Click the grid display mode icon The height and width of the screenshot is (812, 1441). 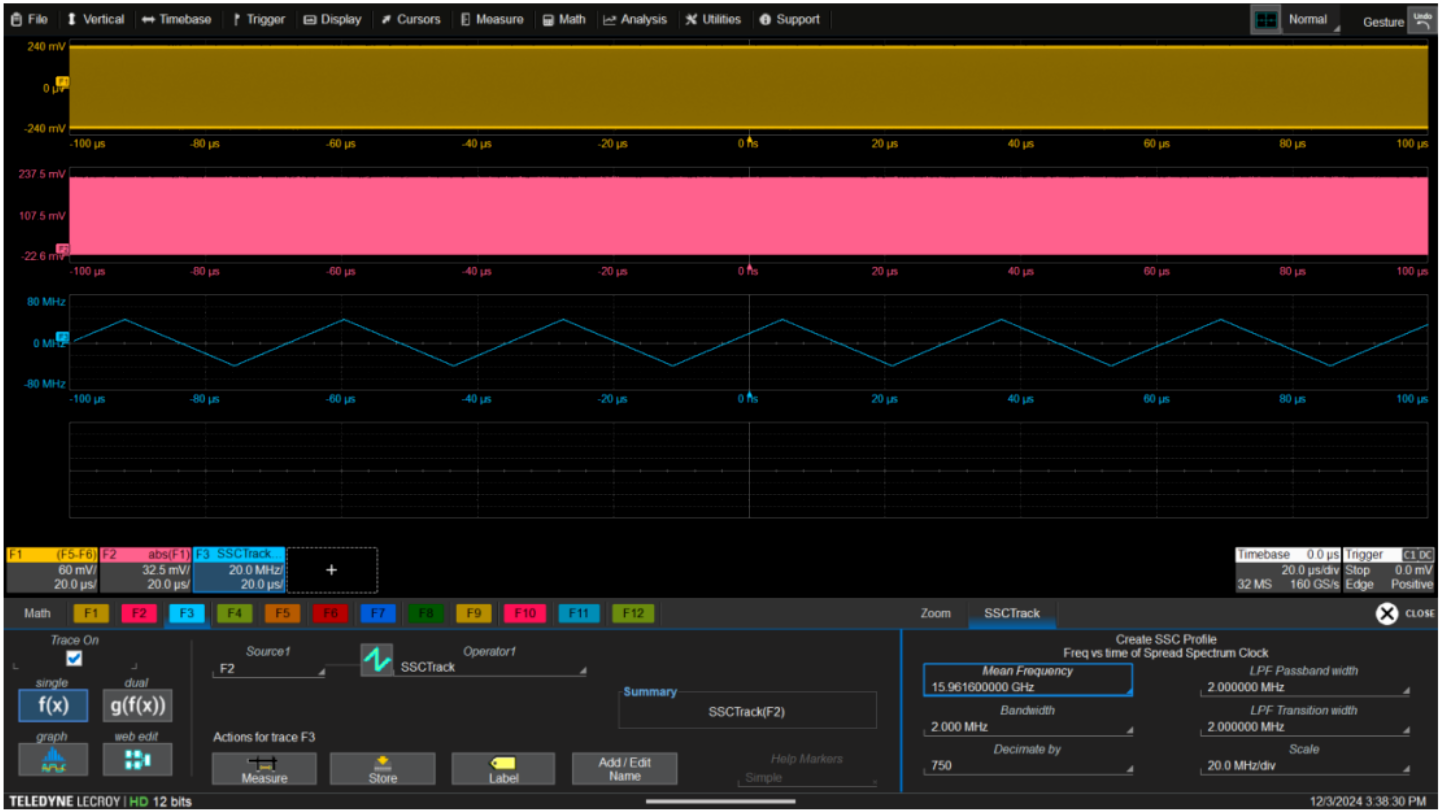(x=1265, y=20)
